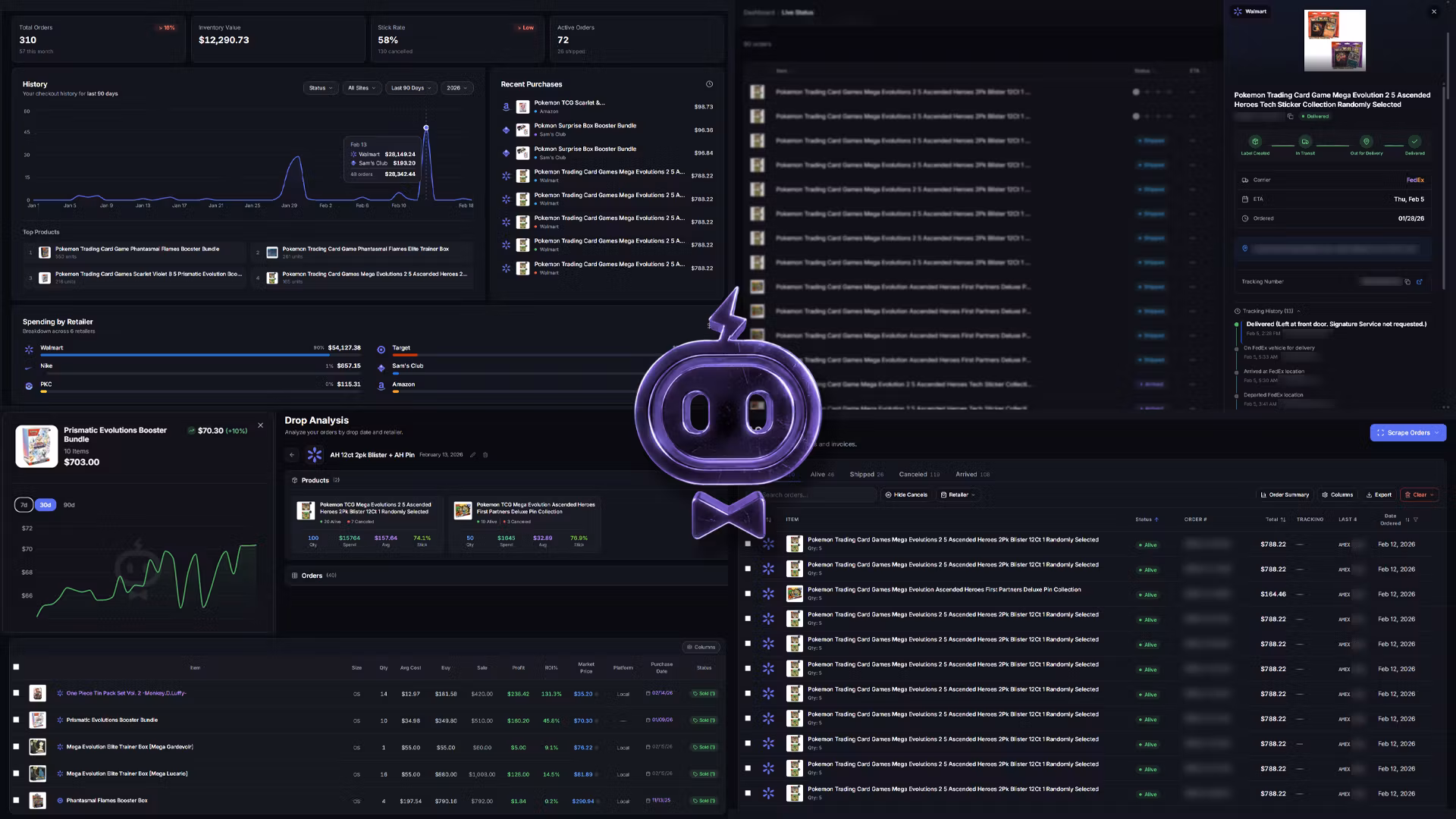1456x819 pixels.
Task: Open the tracking number external link icon
Action: [1420, 282]
